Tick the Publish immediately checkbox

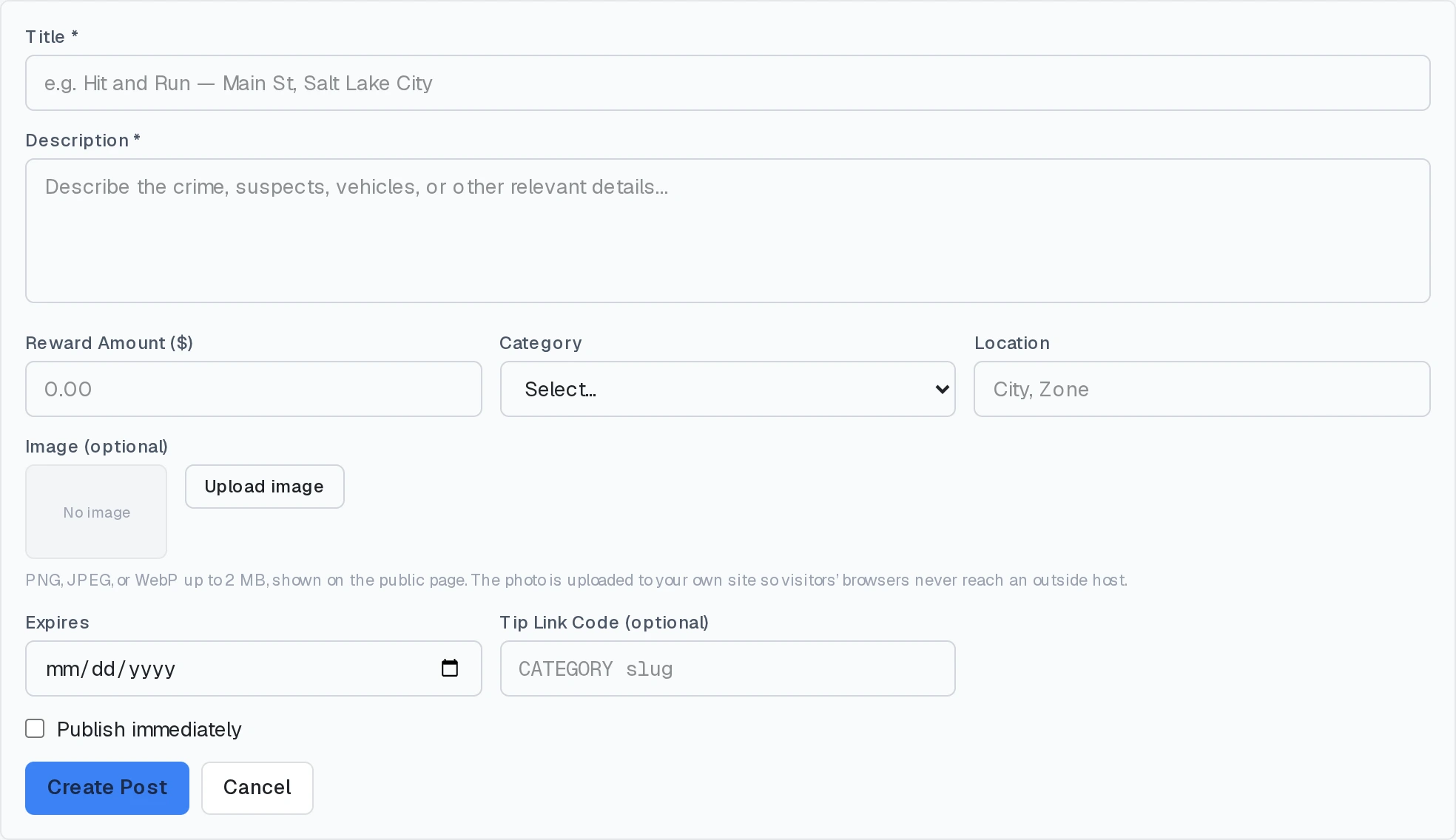click(x=35, y=729)
